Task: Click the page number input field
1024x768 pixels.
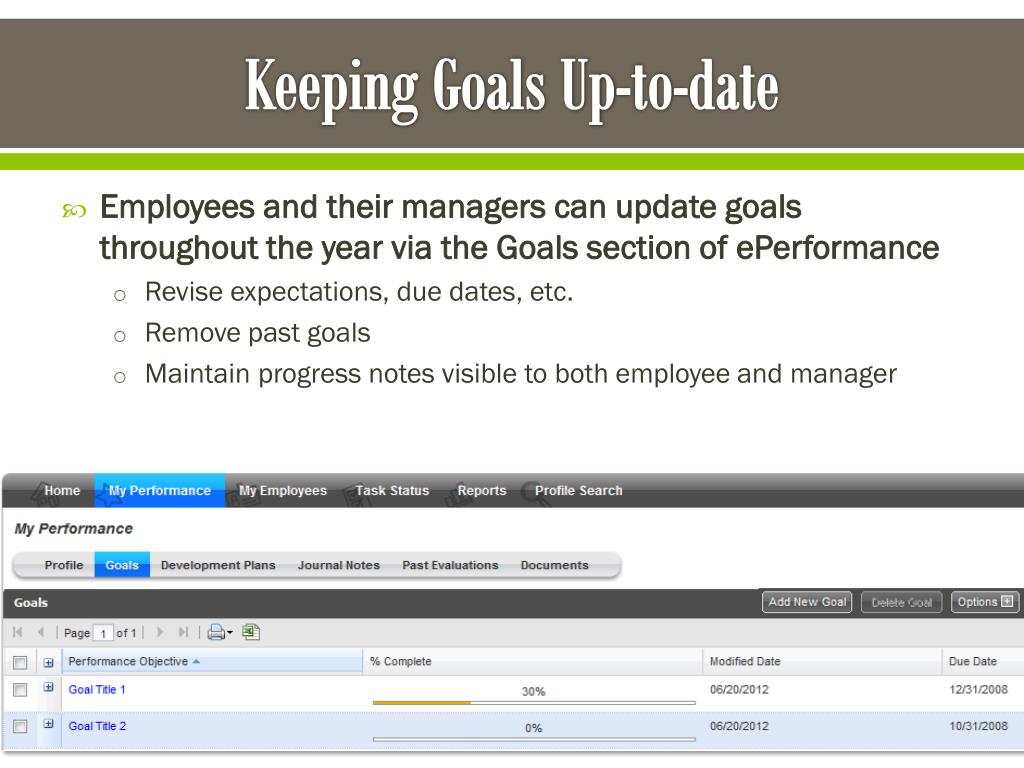Action: coord(103,633)
